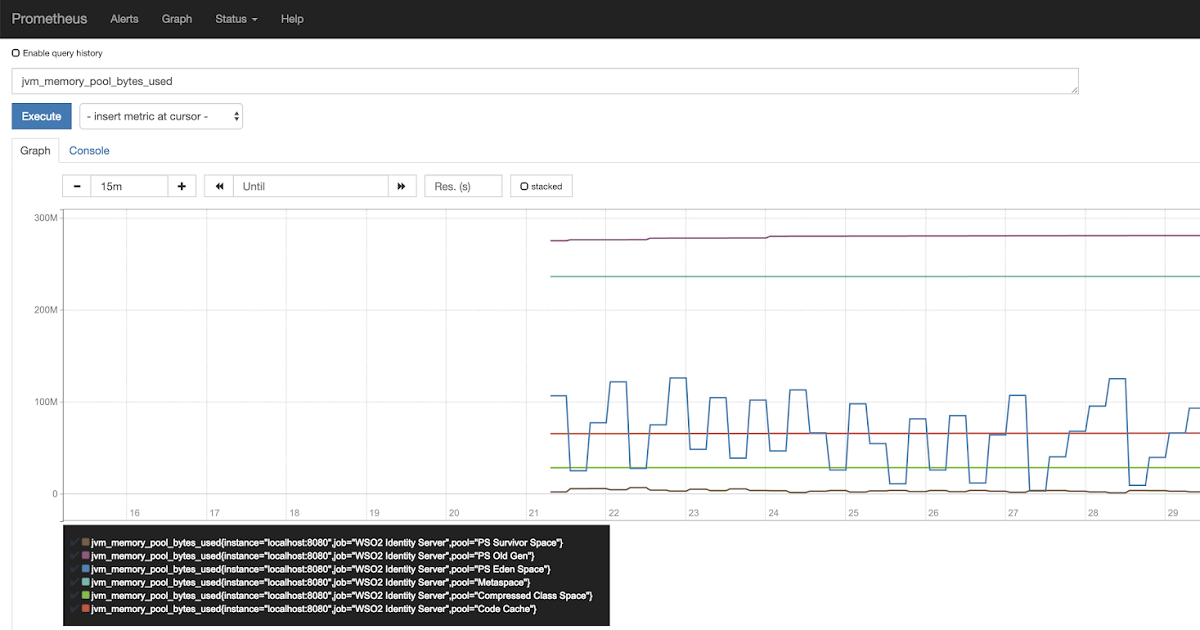Toggle the stacked graph option

(524, 186)
